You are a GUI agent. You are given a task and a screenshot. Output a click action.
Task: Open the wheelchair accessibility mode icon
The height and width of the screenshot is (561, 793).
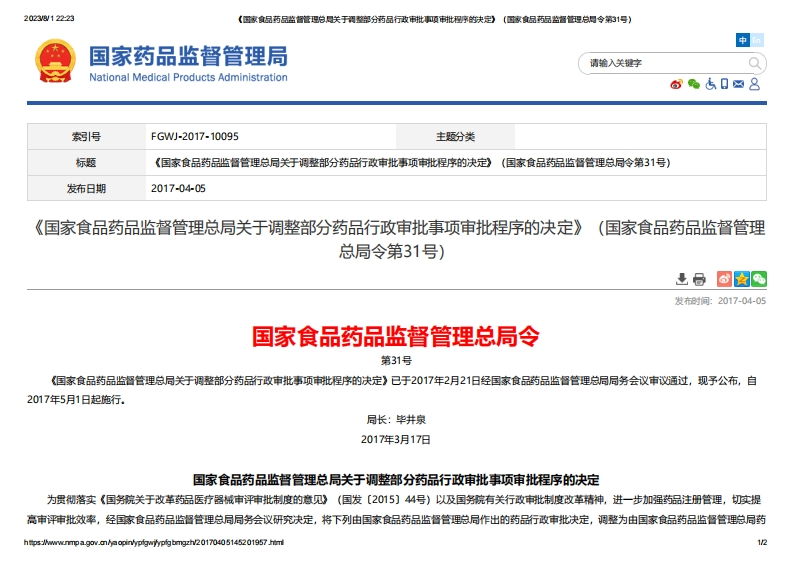click(x=710, y=84)
